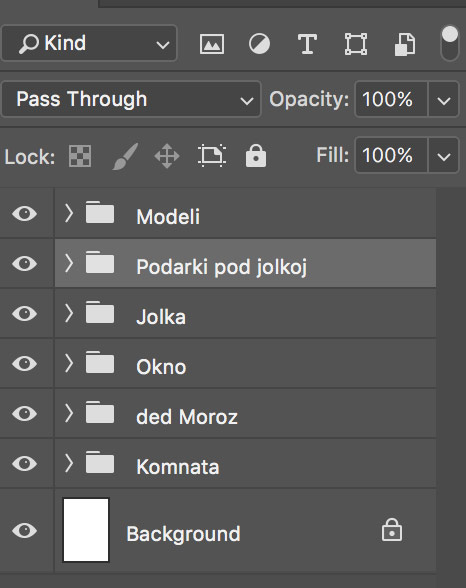Lock image pixels brush icon
The image size is (466, 588).
(x=126, y=156)
